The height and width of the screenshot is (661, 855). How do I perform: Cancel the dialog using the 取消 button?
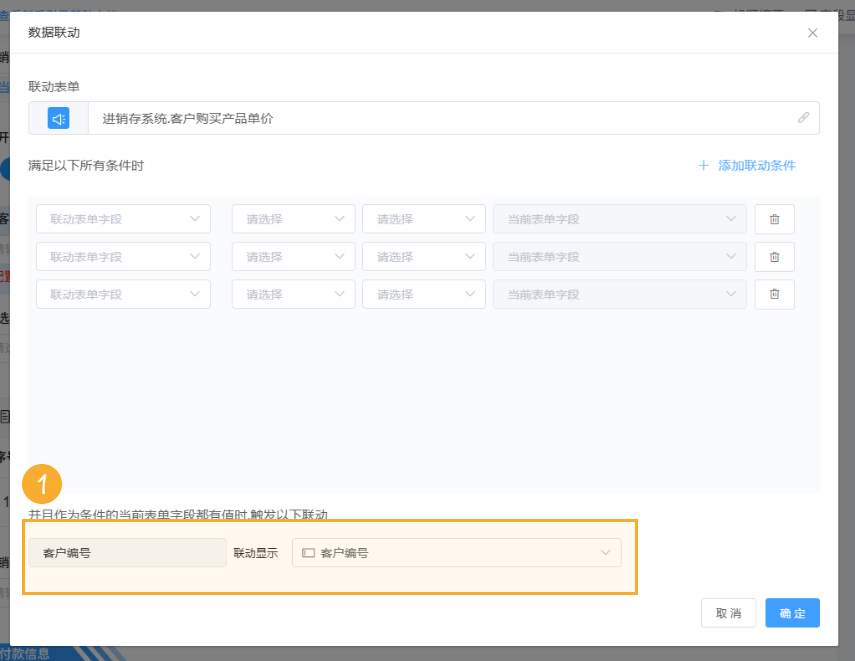[728, 612]
